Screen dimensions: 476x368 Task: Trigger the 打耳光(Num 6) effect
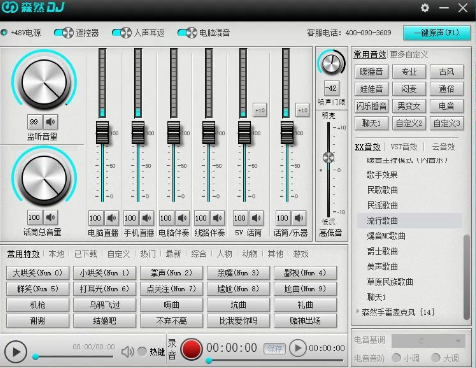click(x=105, y=289)
